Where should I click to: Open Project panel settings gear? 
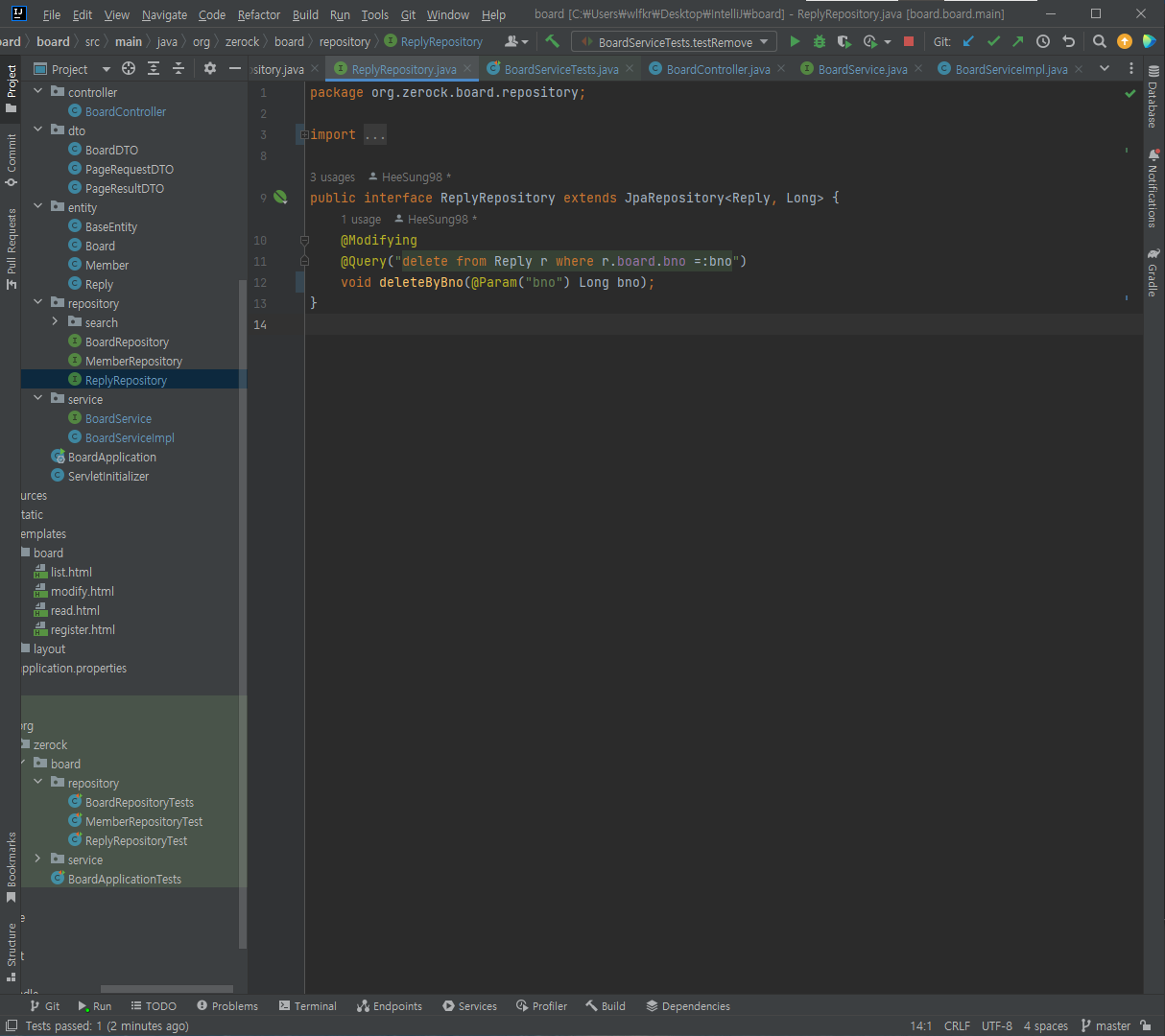[210, 68]
